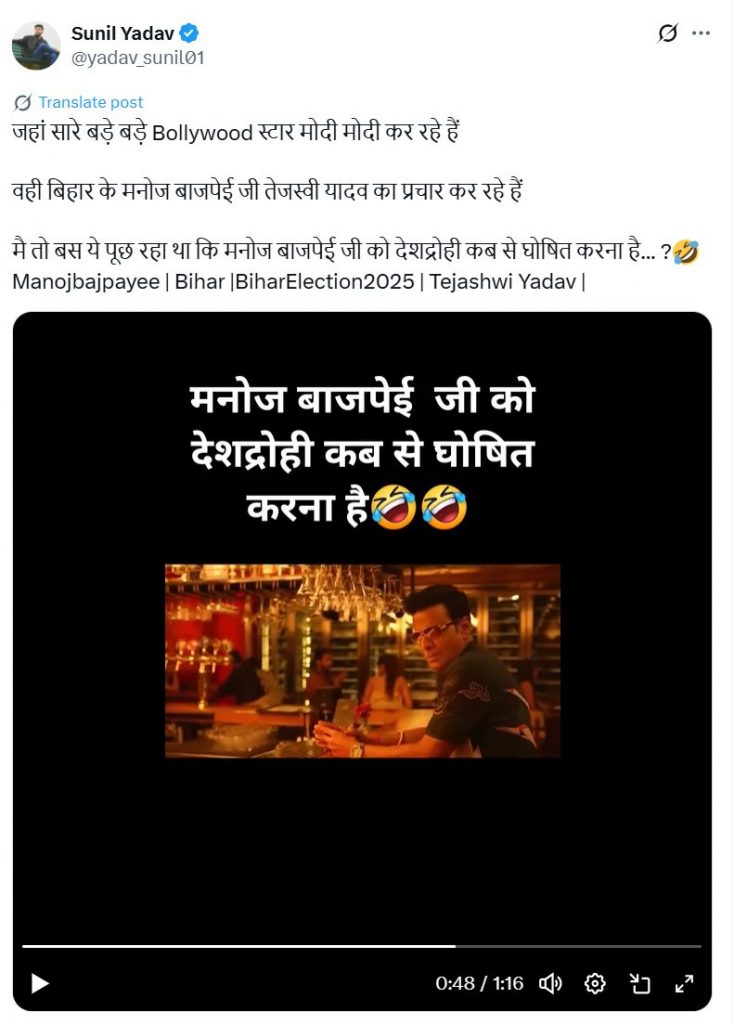Screen dimensions: 734x1024
Task: Click the BiharElection2025 text in post
Action: [x=325, y=281]
